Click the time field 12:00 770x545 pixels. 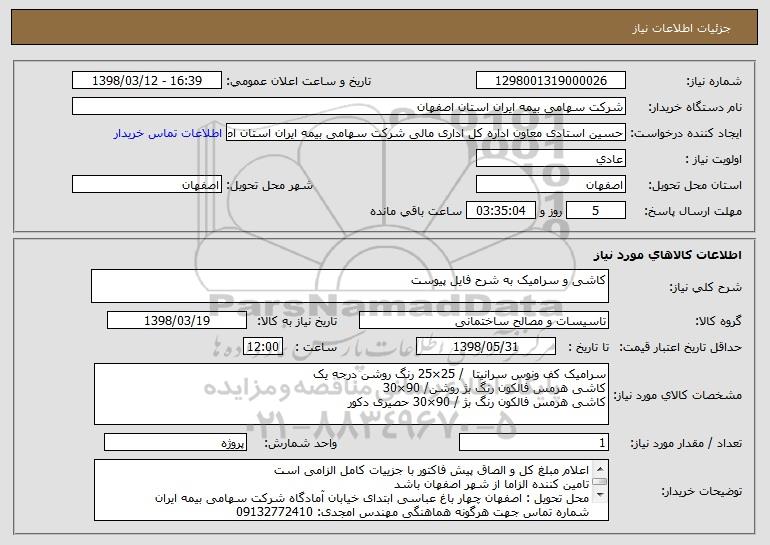[x=263, y=347]
